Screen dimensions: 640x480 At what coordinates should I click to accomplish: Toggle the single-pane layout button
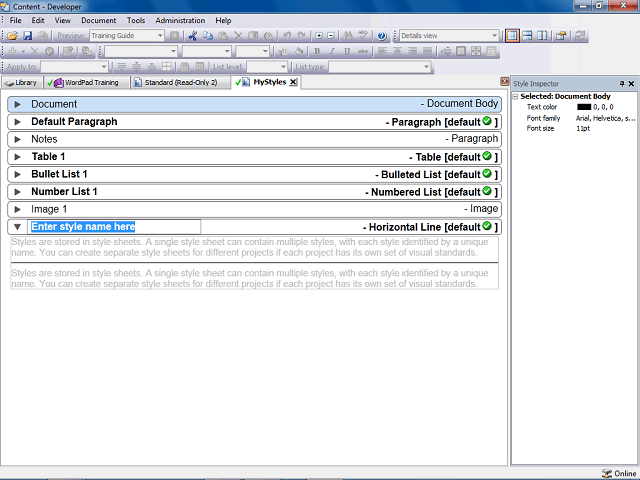click(512, 36)
